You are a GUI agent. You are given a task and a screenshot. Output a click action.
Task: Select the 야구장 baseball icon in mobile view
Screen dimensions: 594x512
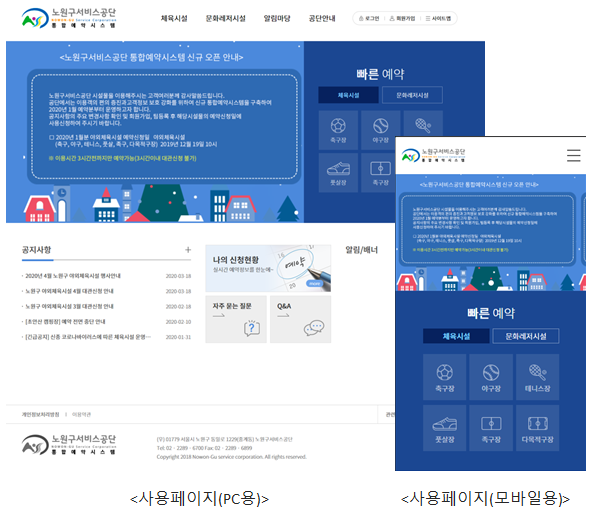491,377
